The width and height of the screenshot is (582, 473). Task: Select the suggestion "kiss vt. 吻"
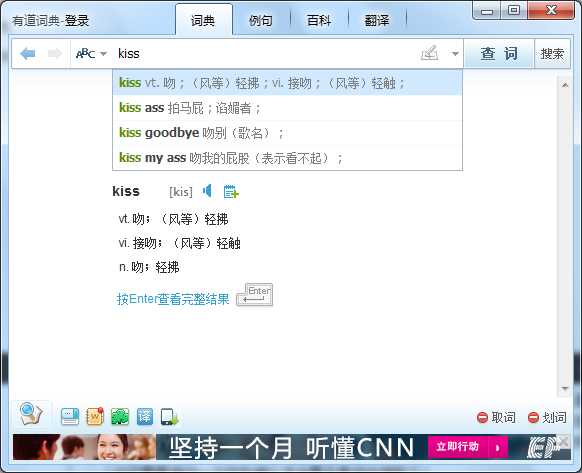tap(287, 83)
